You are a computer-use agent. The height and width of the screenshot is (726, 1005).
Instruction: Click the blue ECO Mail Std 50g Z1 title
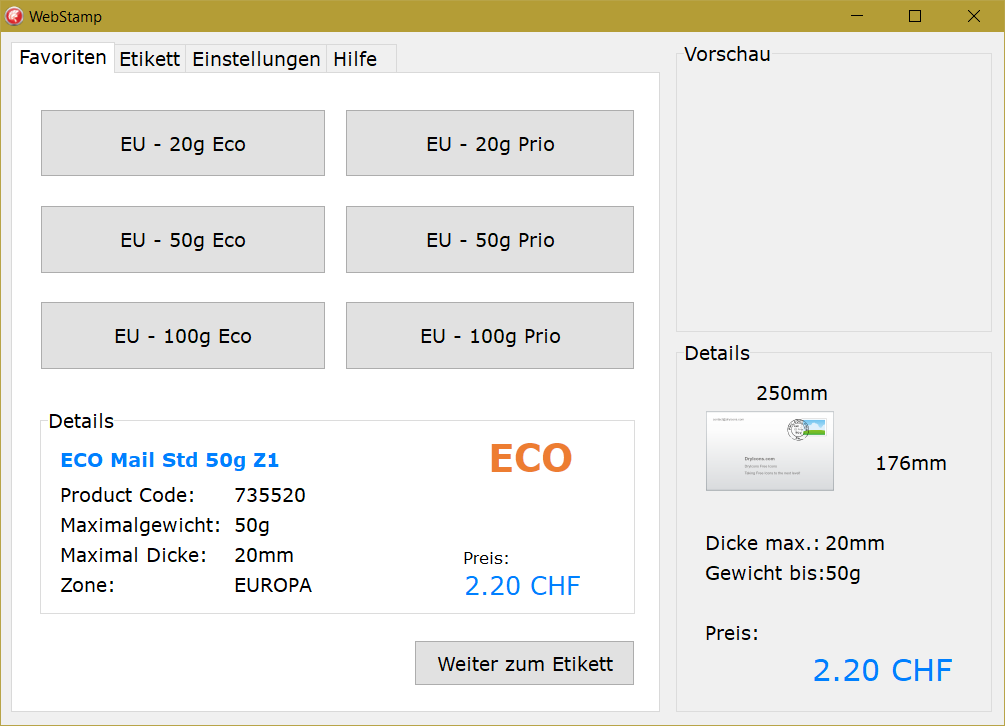(x=170, y=461)
